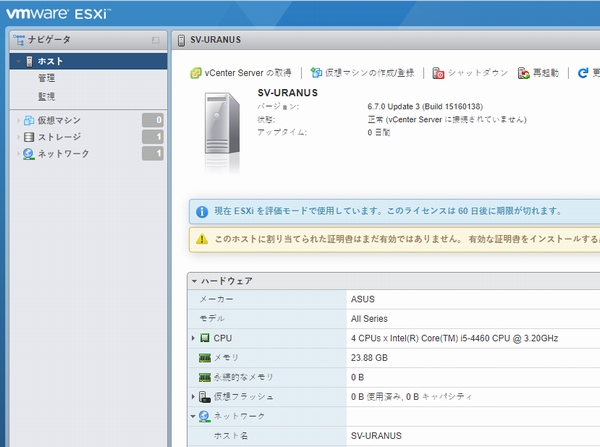Click the large server tower image
The height and width of the screenshot is (447, 600).
click(x=222, y=124)
